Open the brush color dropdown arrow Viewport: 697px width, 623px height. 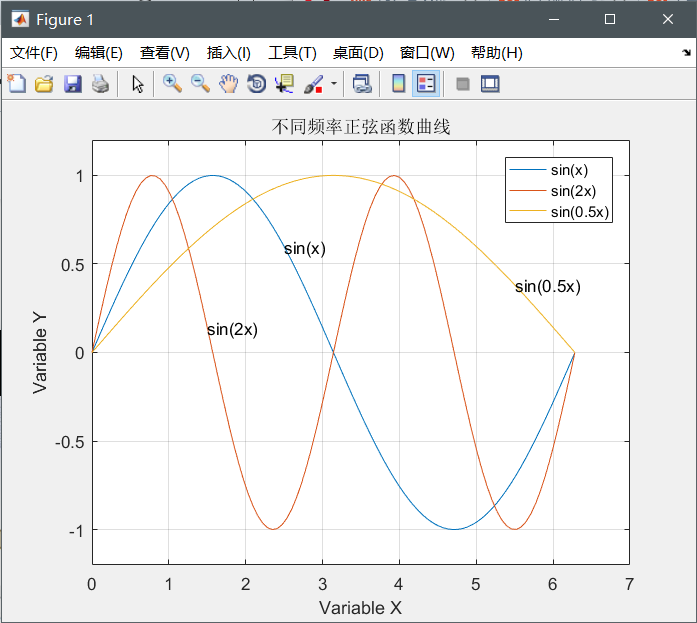[x=334, y=84]
